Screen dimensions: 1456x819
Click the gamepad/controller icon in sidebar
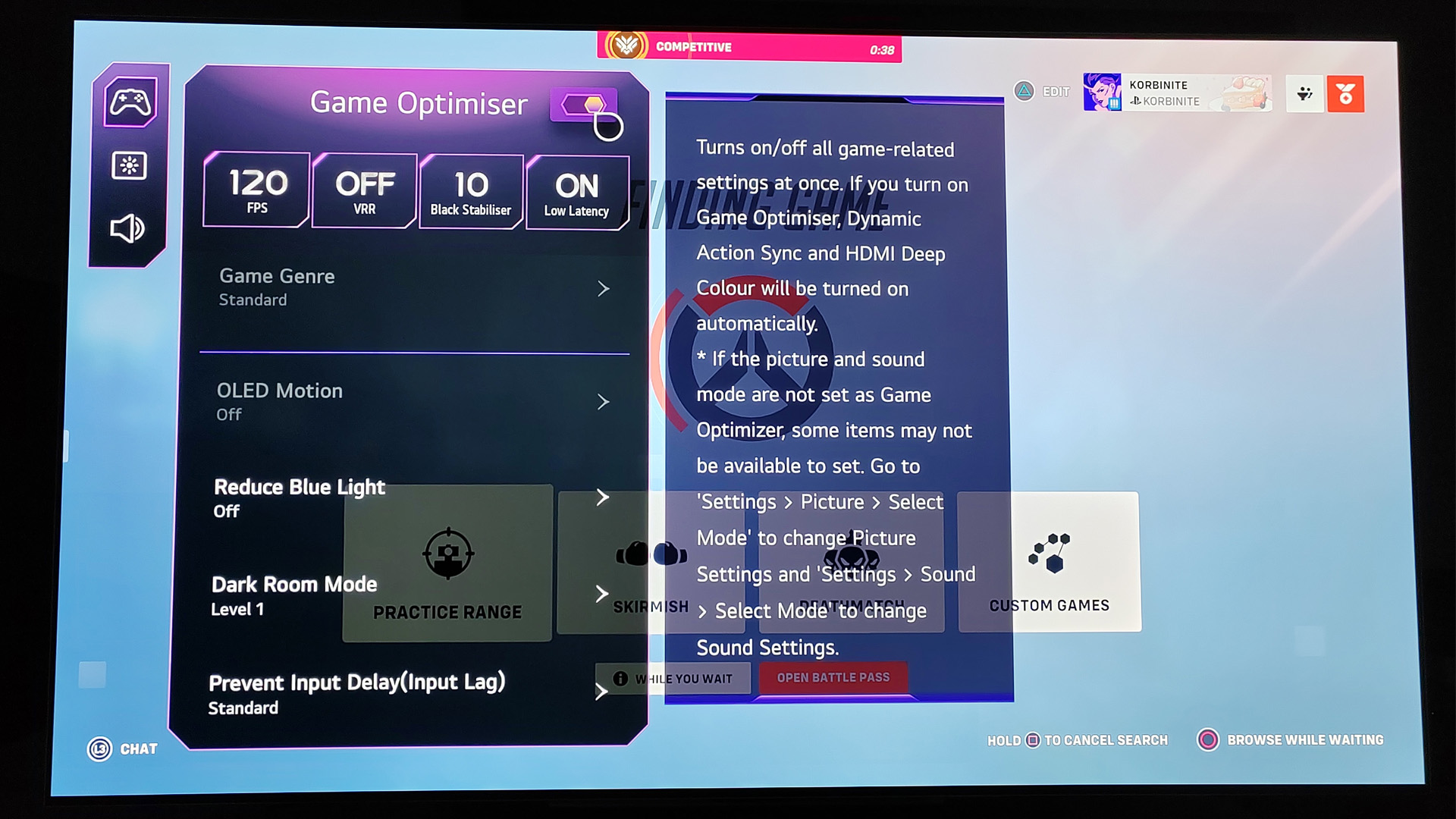127,101
